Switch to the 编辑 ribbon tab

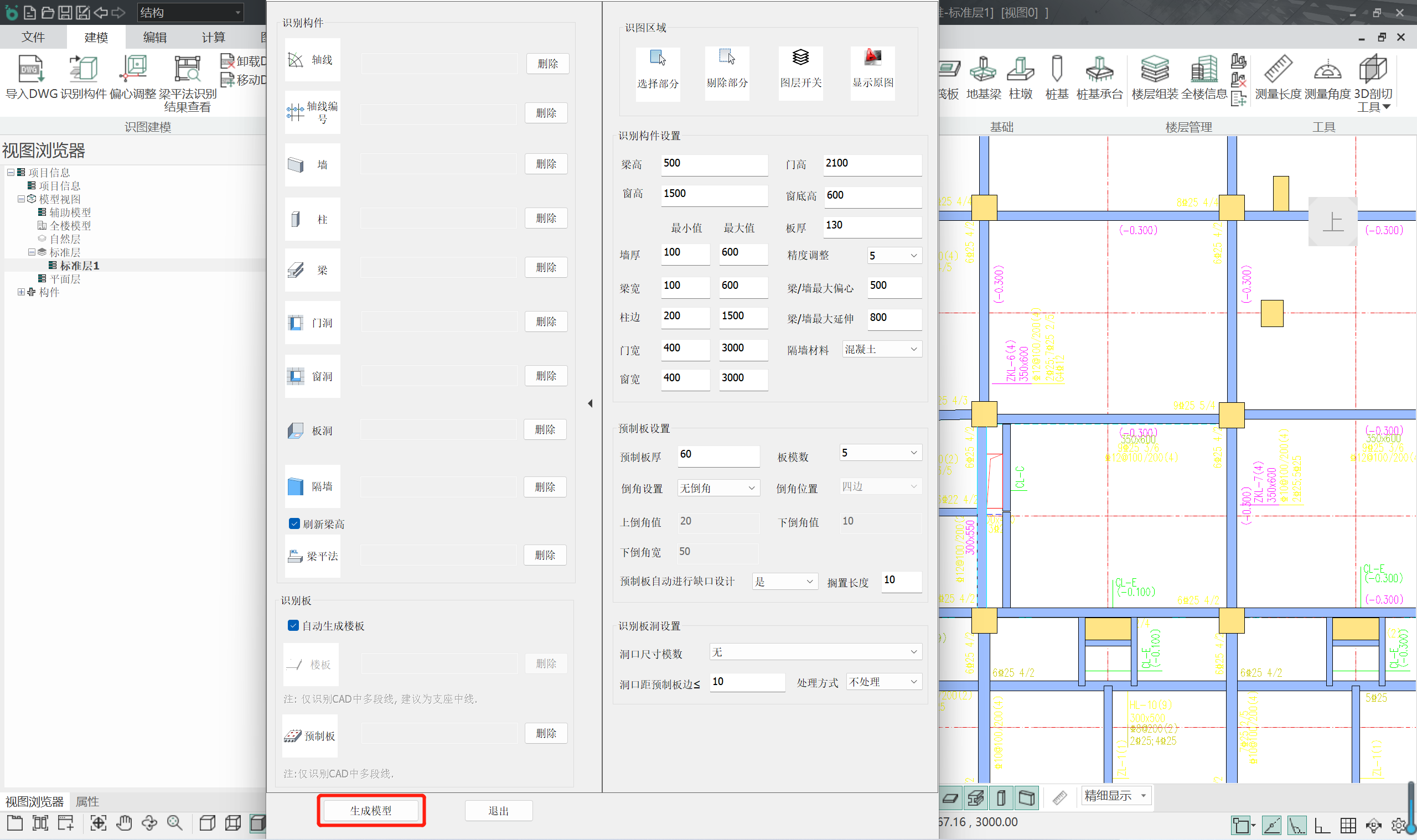pyautogui.click(x=154, y=38)
